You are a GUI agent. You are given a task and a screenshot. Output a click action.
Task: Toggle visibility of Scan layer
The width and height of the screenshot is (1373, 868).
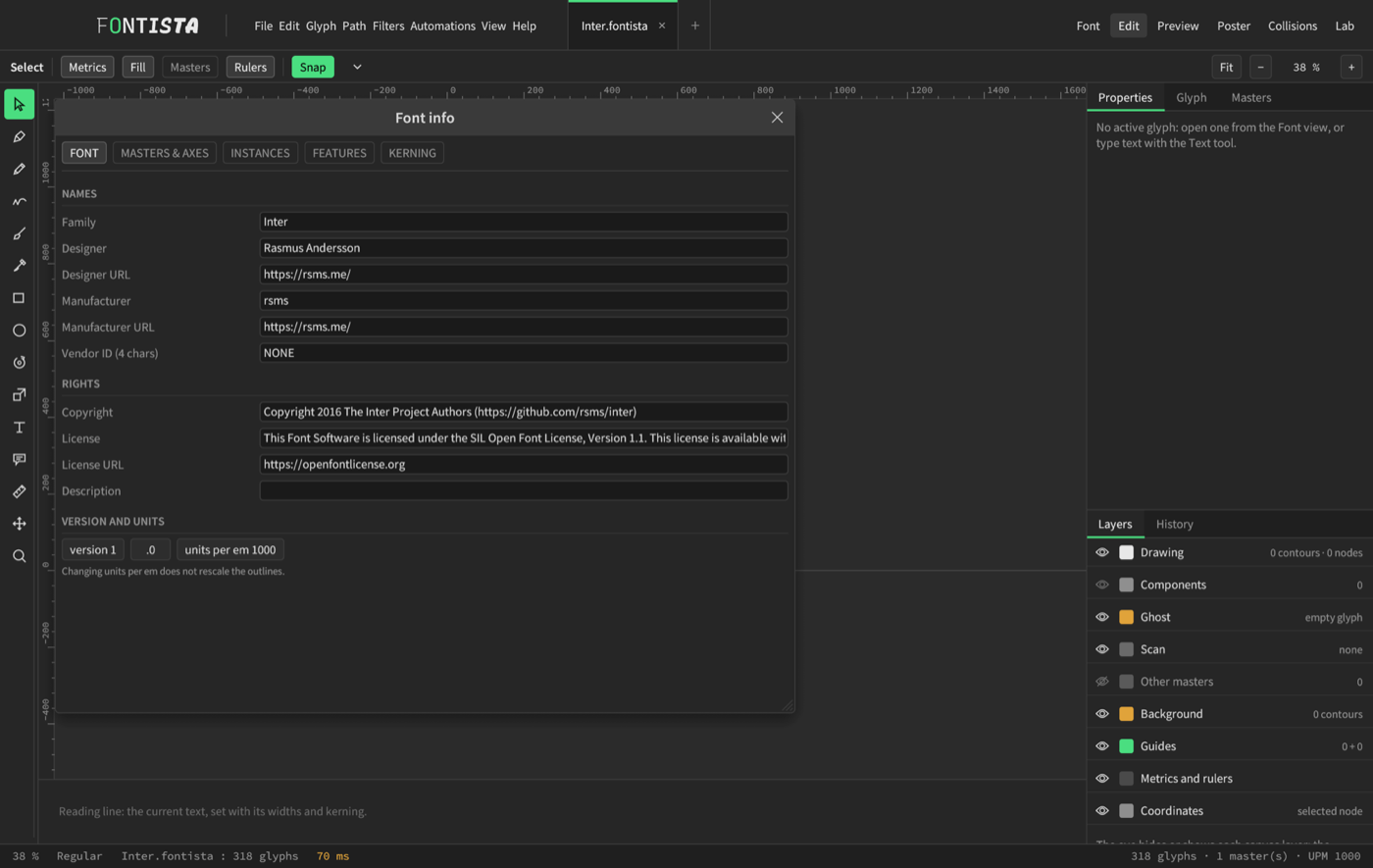(1102, 649)
